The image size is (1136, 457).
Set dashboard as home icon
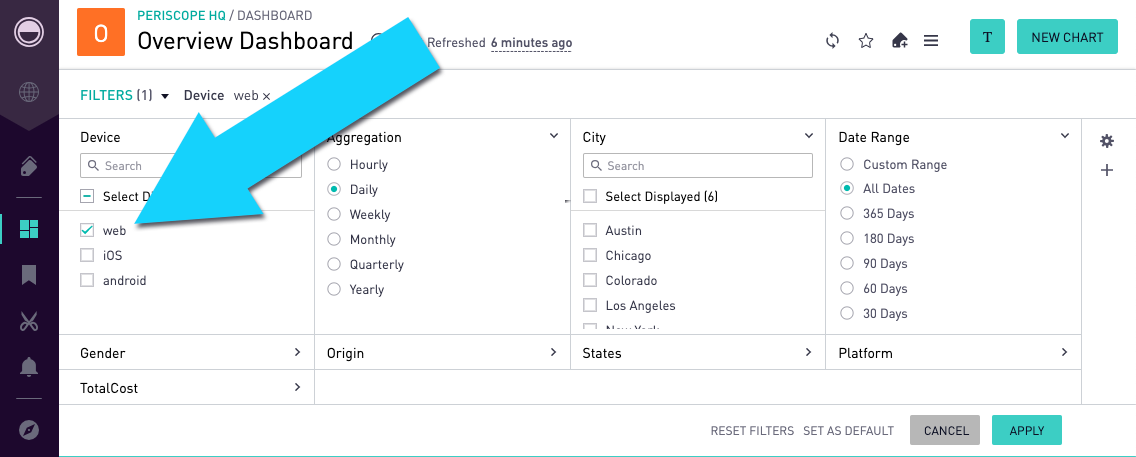pos(899,41)
